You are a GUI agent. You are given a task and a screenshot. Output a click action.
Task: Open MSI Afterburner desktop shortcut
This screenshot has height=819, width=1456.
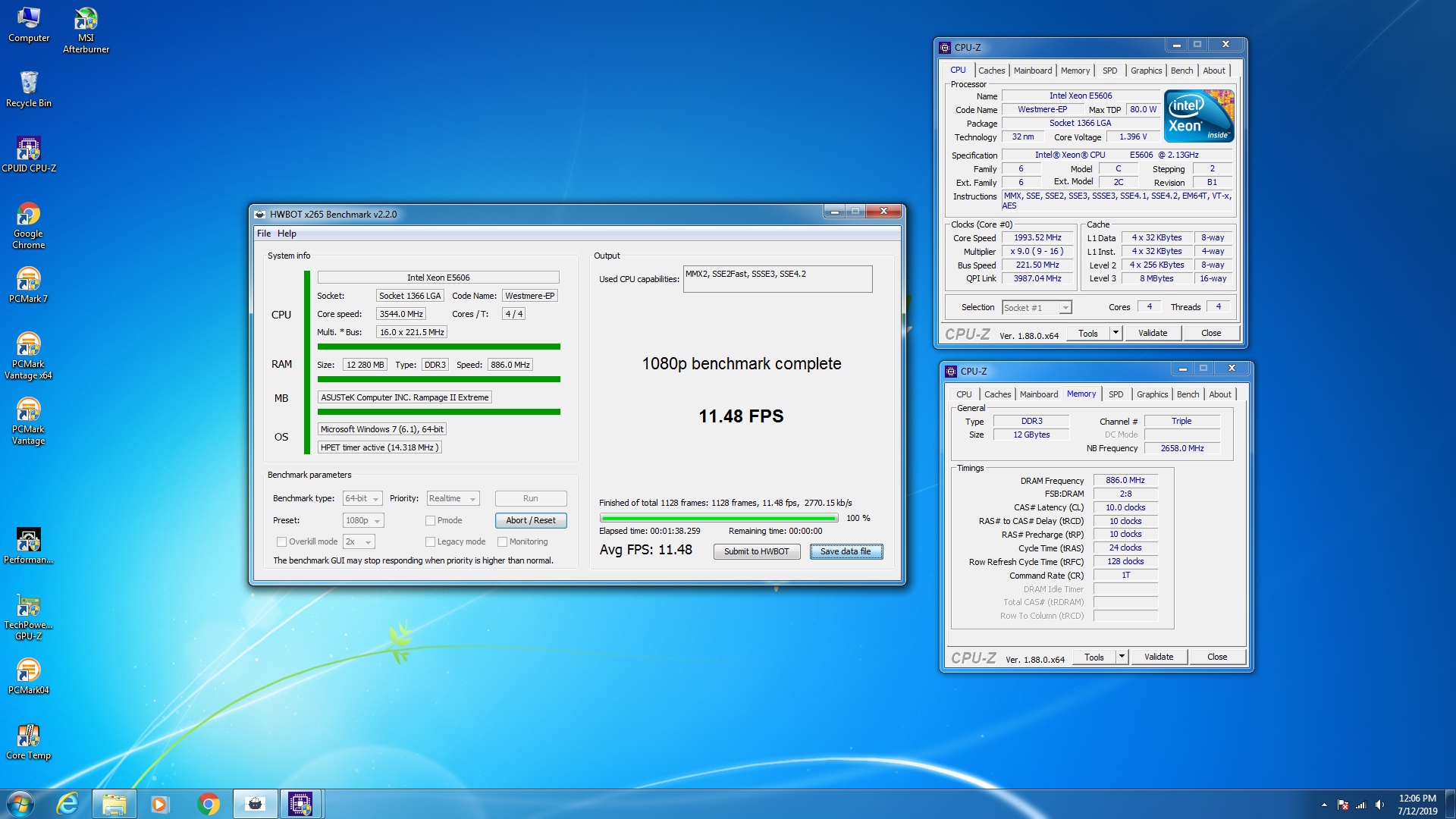point(86,30)
